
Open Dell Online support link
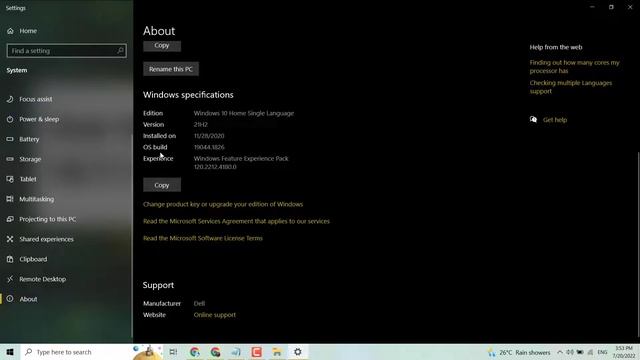click(215, 315)
